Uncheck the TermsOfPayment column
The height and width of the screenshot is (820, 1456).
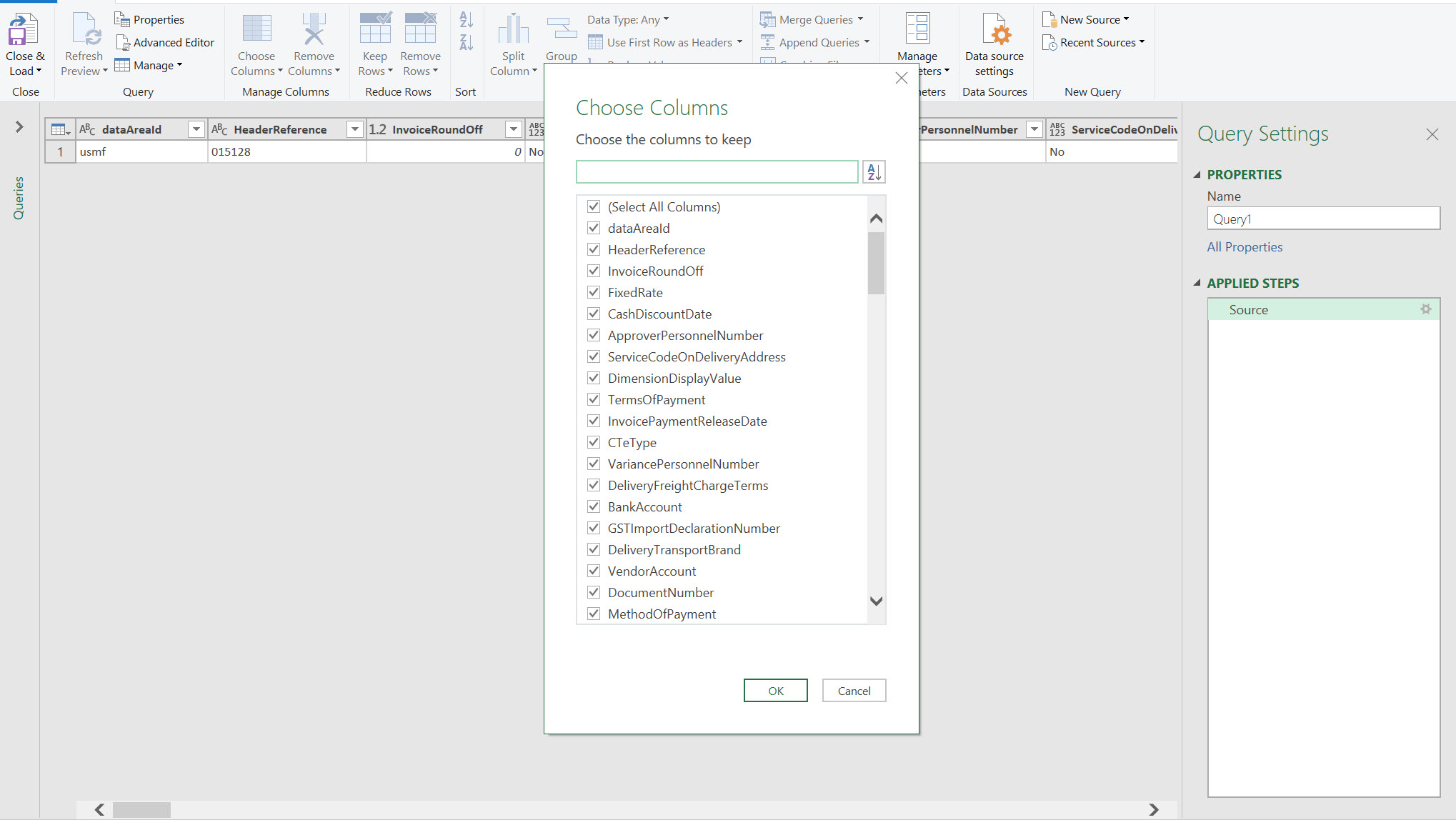[593, 399]
